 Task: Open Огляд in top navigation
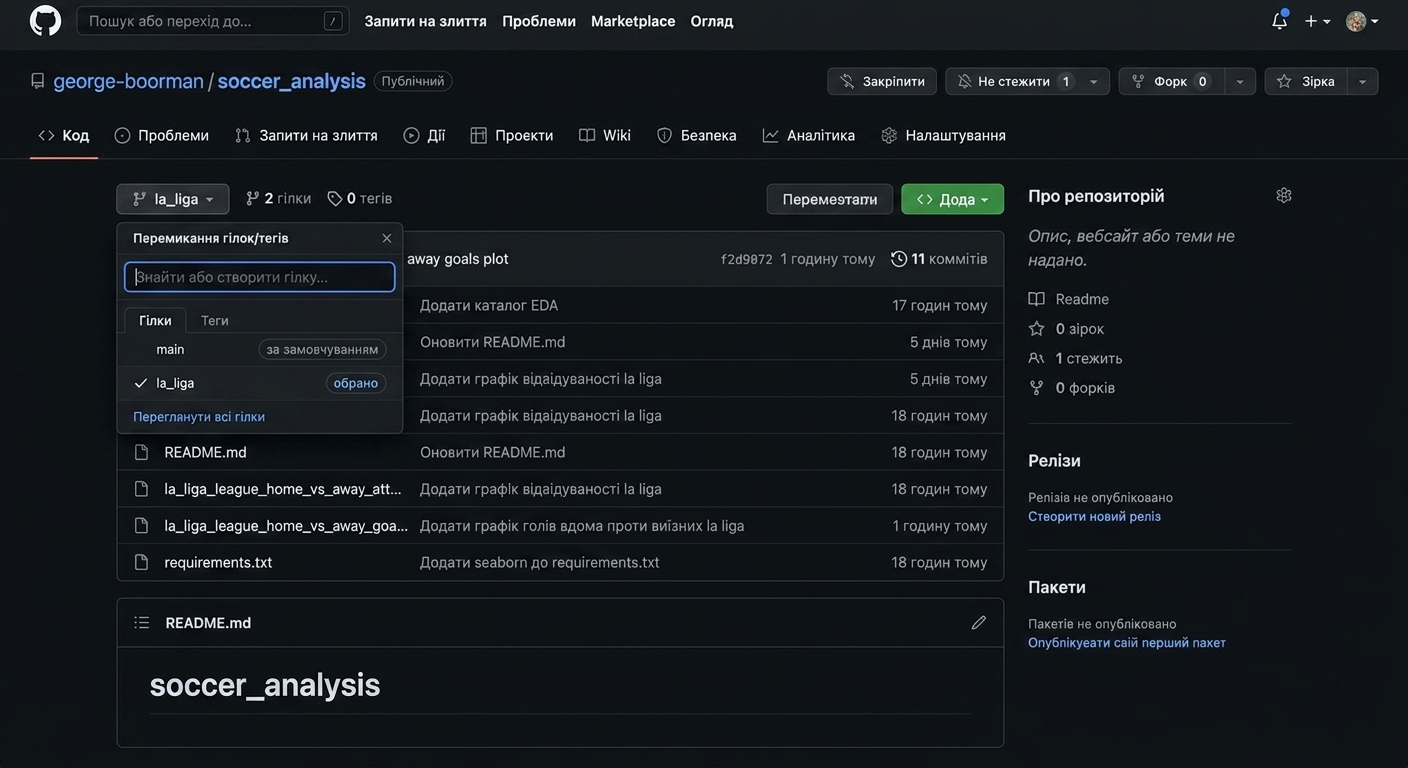tap(712, 21)
